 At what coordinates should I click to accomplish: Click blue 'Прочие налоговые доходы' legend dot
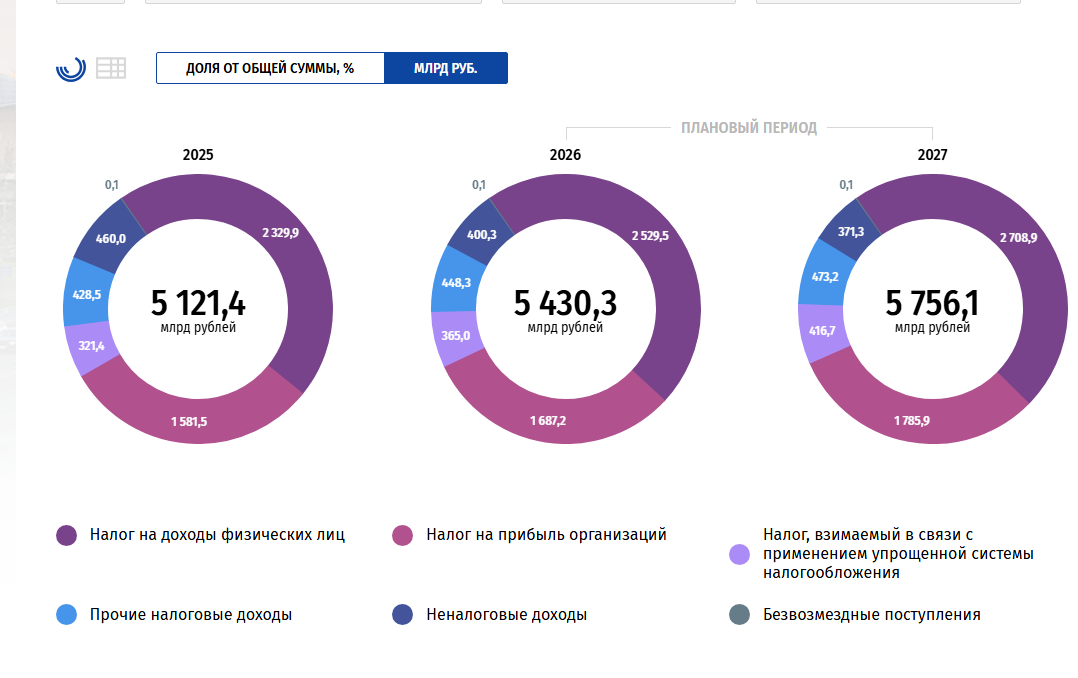tap(67, 615)
